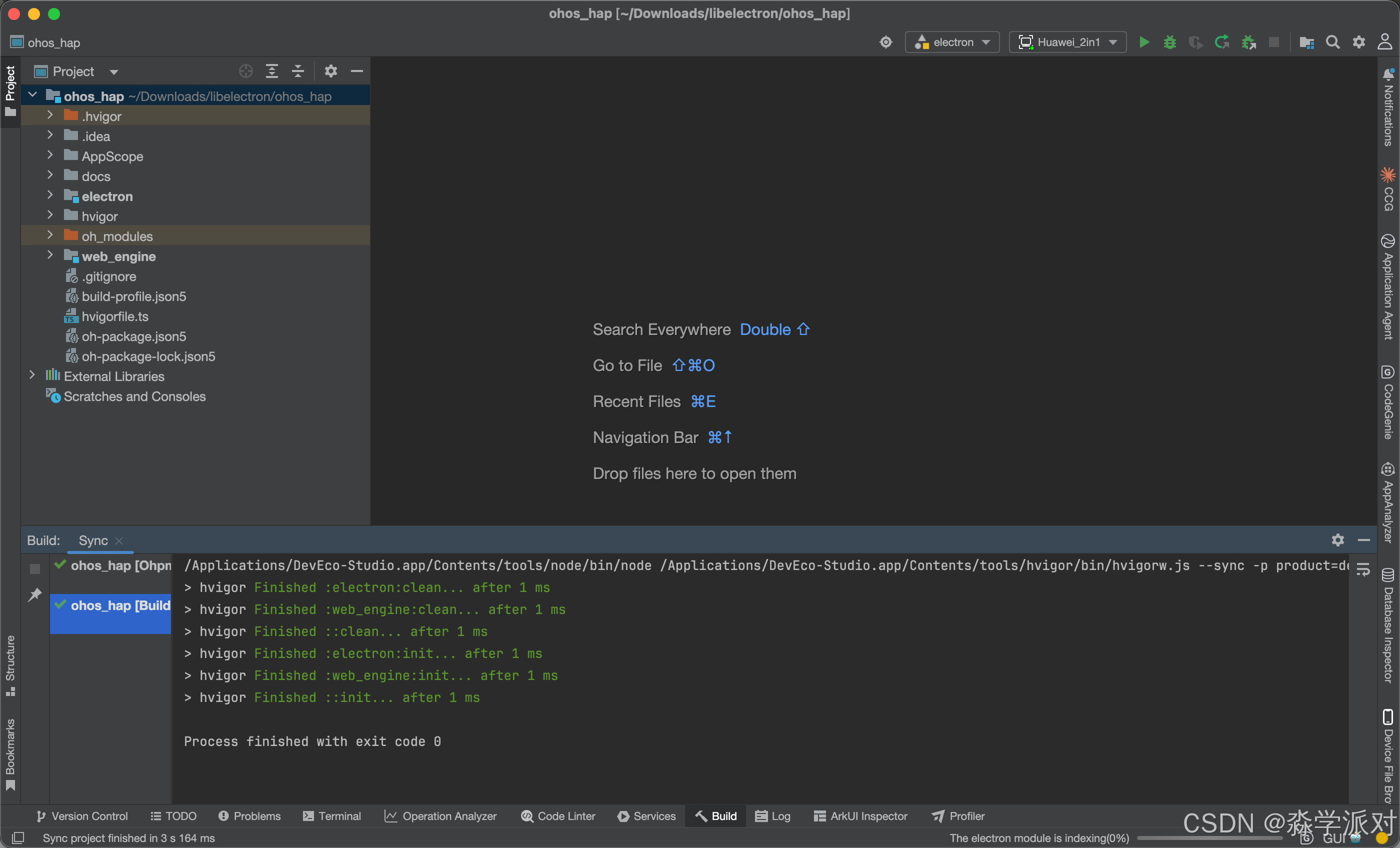This screenshot has height=848, width=1400.
Task: Toggle soft-wrap in build output
Action: pos(1363,569)
